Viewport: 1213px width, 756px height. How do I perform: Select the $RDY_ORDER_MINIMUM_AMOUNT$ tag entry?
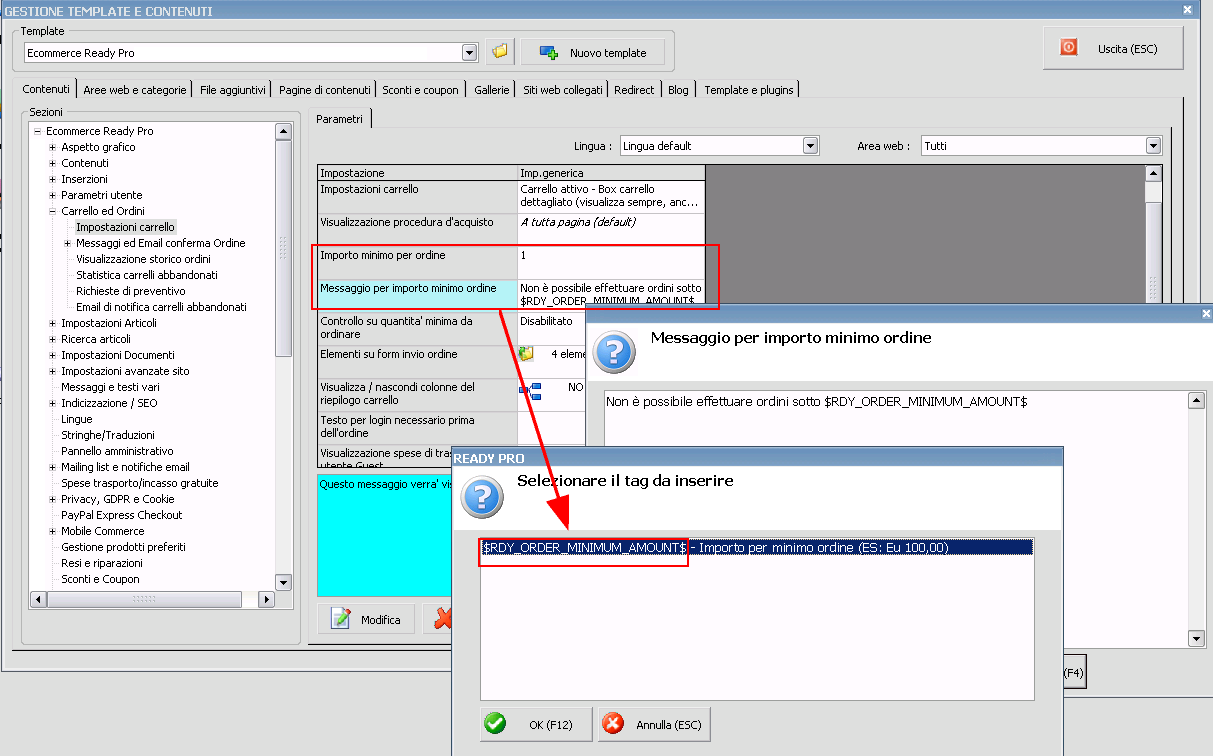tap(757, 547)
